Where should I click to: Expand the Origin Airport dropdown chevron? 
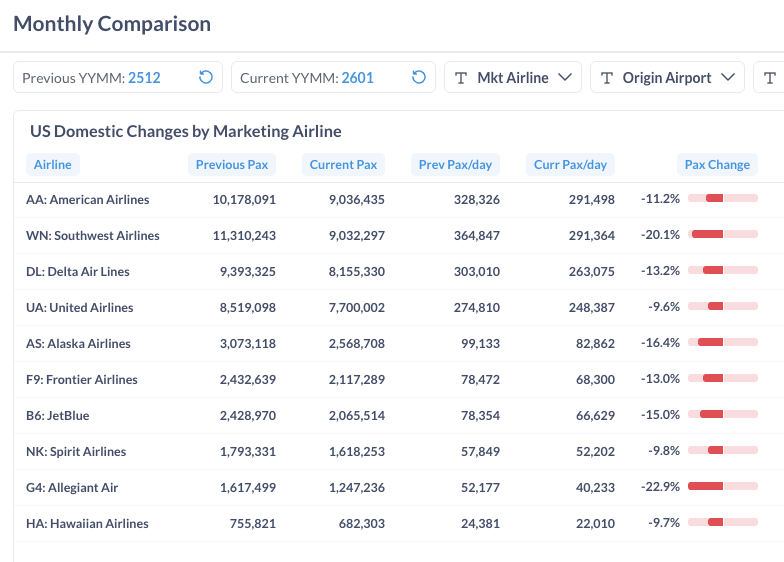point(729,77)
